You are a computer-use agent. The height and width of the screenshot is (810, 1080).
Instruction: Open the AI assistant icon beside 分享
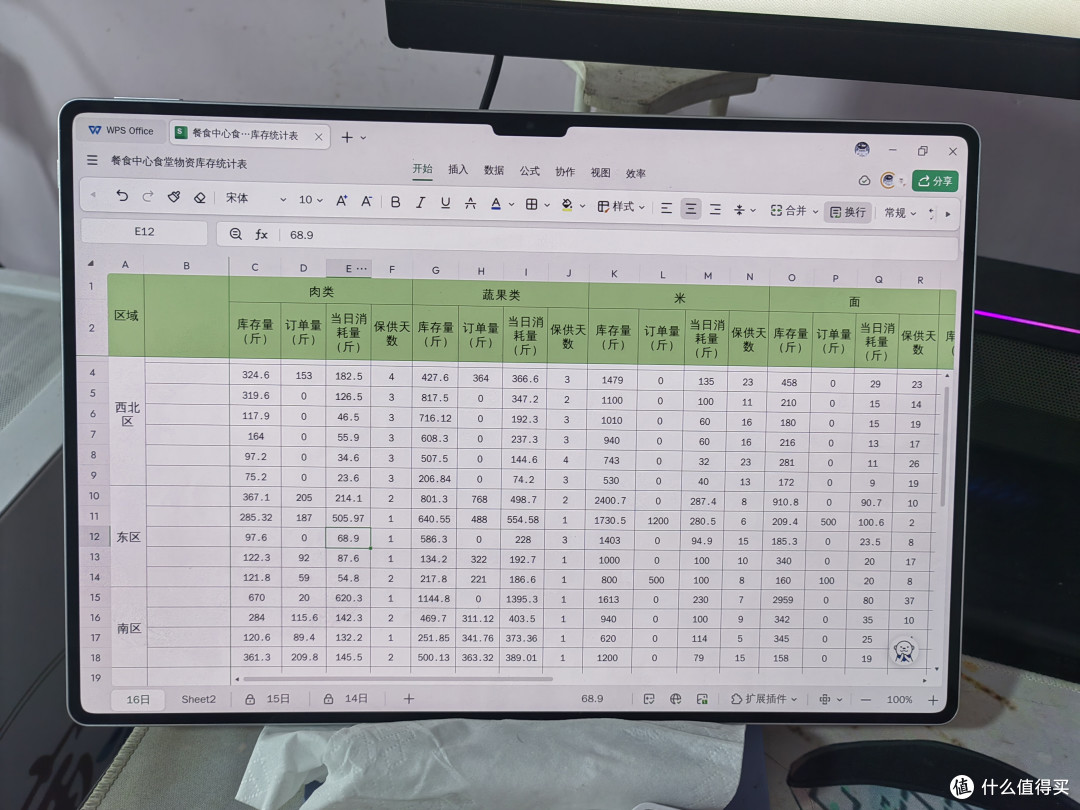tap(889, 180)
